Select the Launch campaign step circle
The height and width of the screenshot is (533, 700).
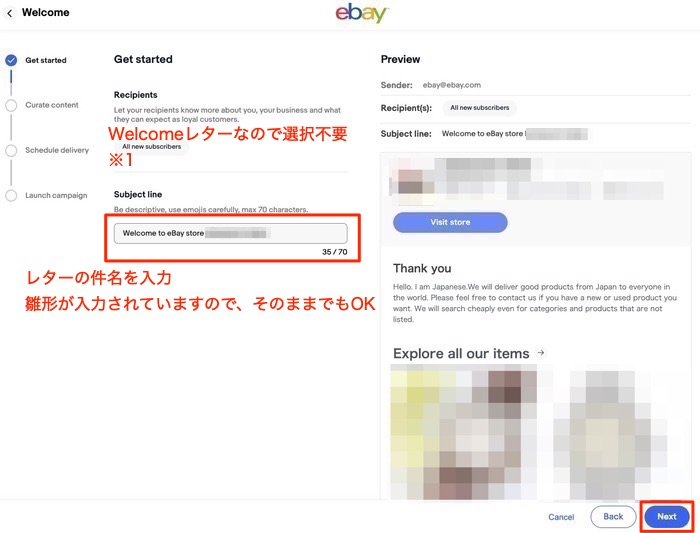(11, 196)
